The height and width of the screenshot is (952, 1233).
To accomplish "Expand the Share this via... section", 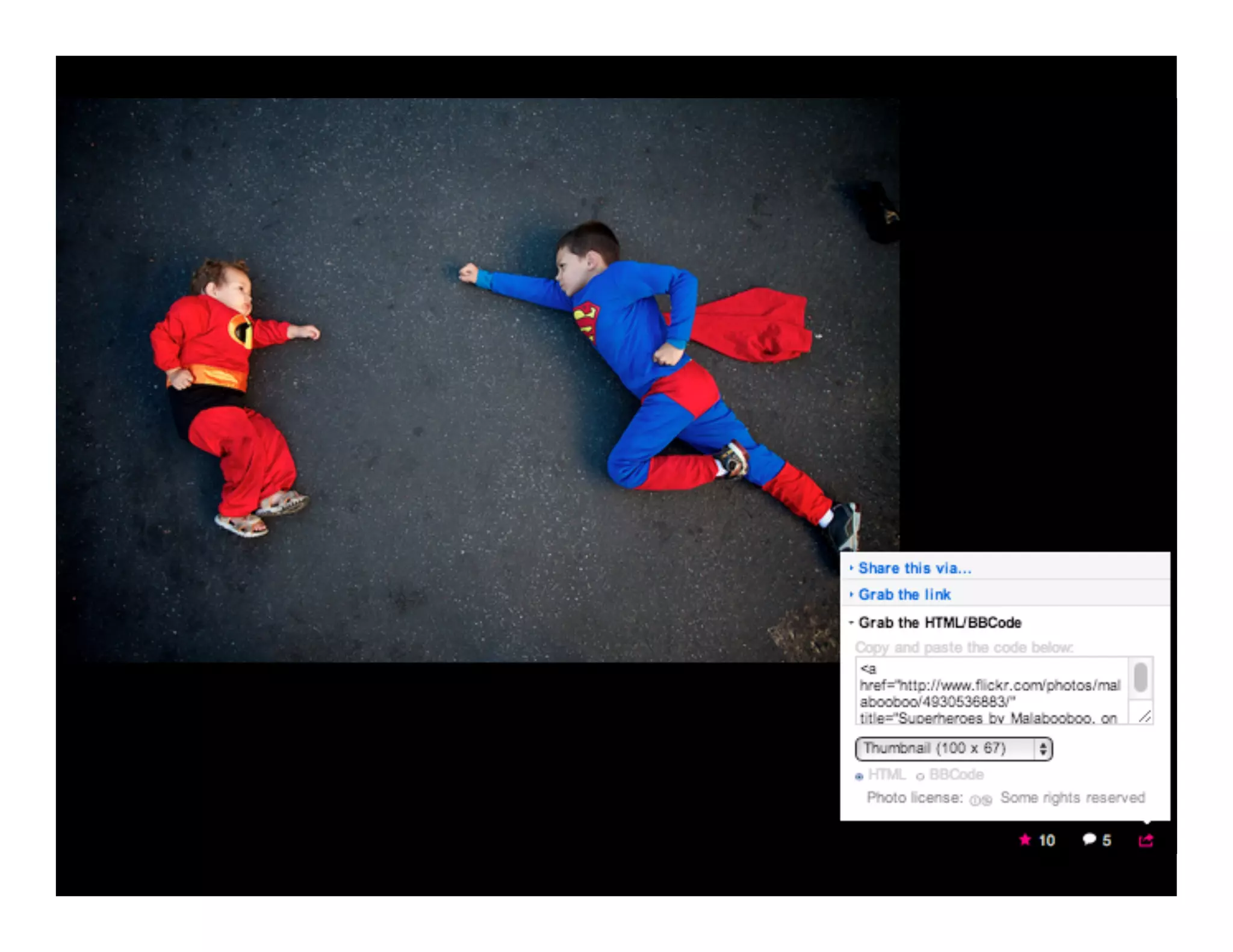I will pyautogui.click(x=915, y=568).
